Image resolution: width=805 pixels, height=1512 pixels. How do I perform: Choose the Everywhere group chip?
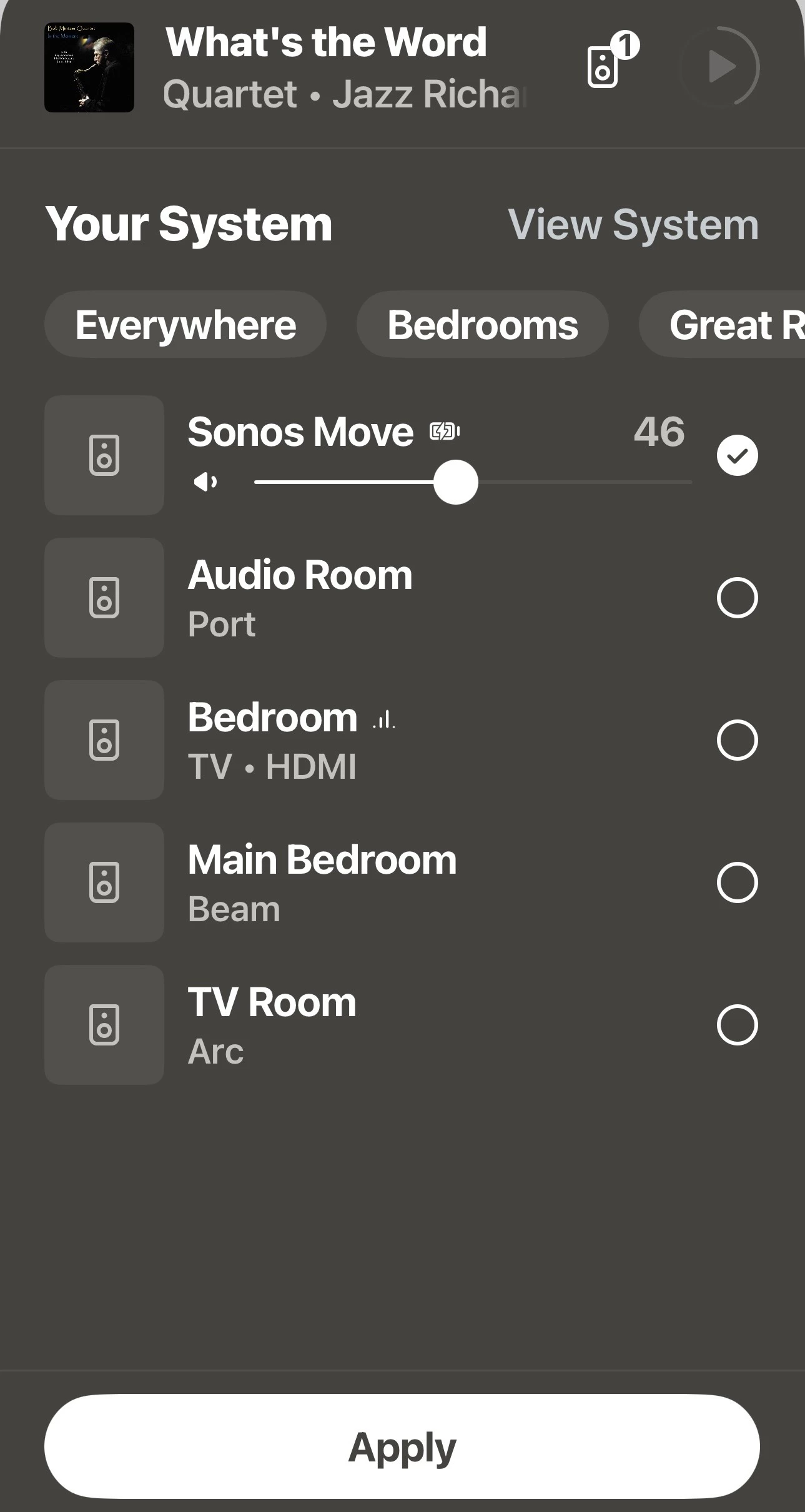point(185,325)
